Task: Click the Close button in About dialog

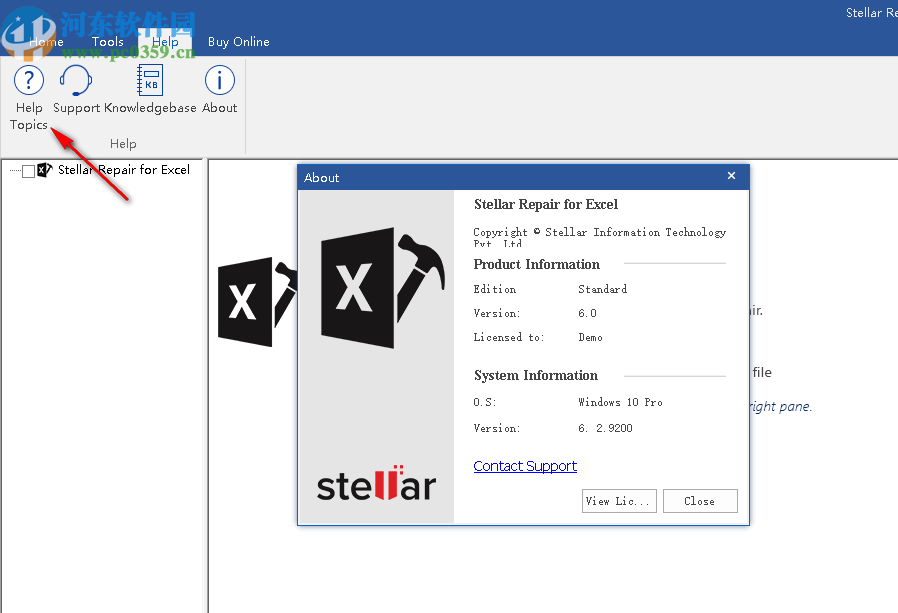Action: [x=700, y=501]
